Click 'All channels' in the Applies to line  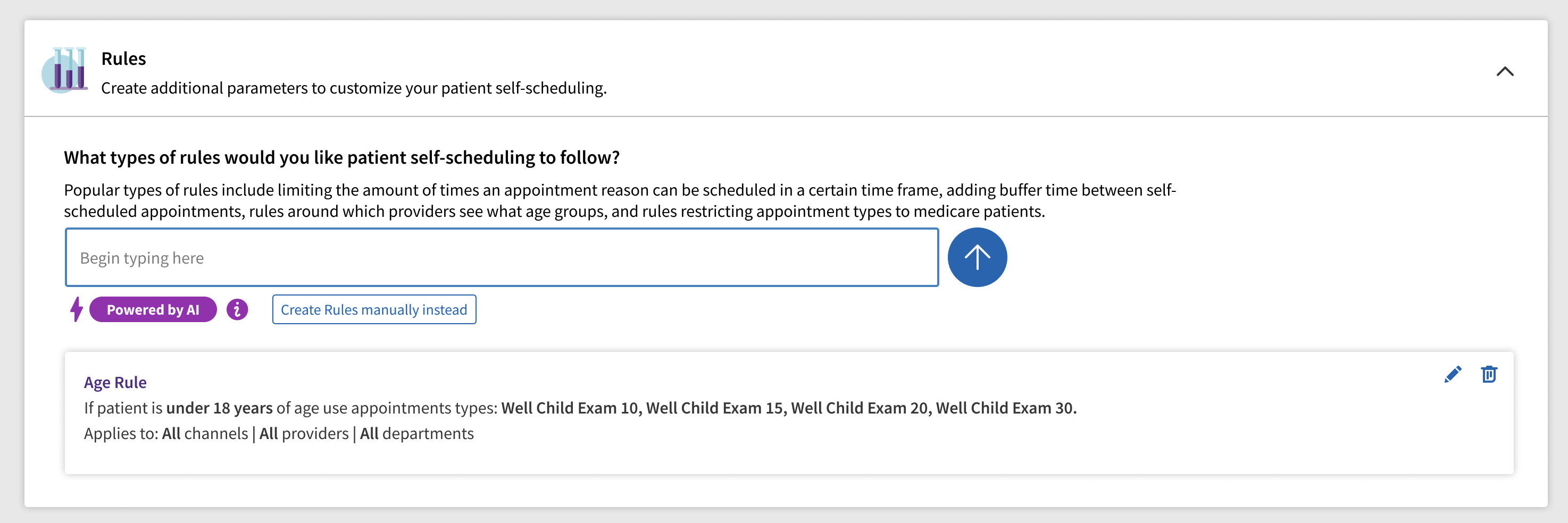pos(205,434)
